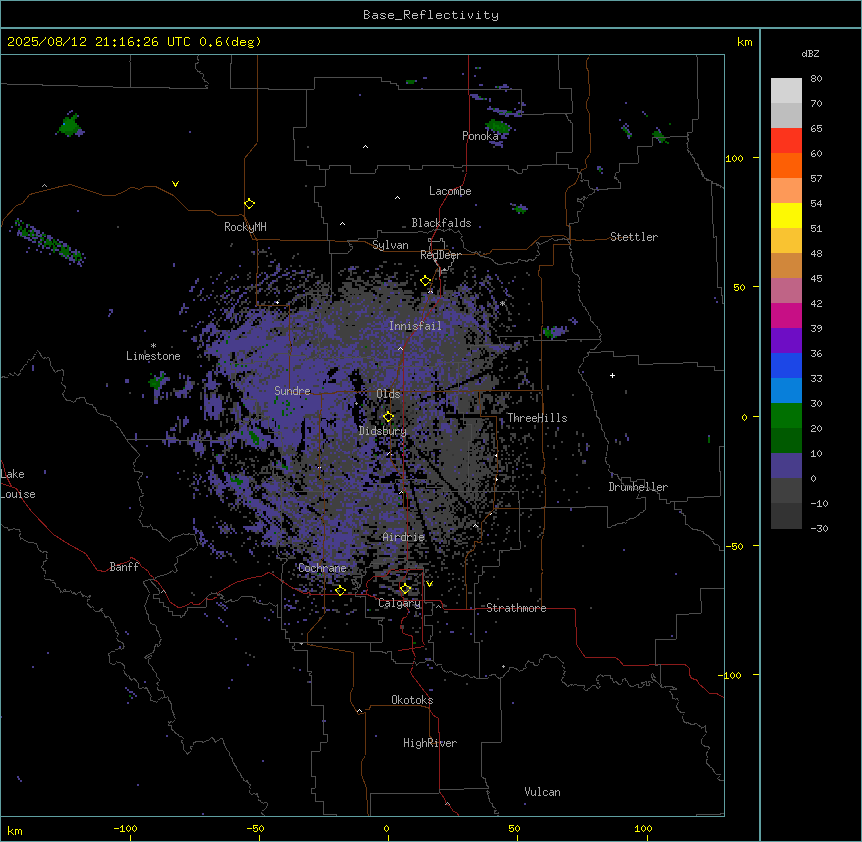Select the magenta 39-42 dBZ legend swatch
This screenshot has width=862, height=842.
click(786, 315)
